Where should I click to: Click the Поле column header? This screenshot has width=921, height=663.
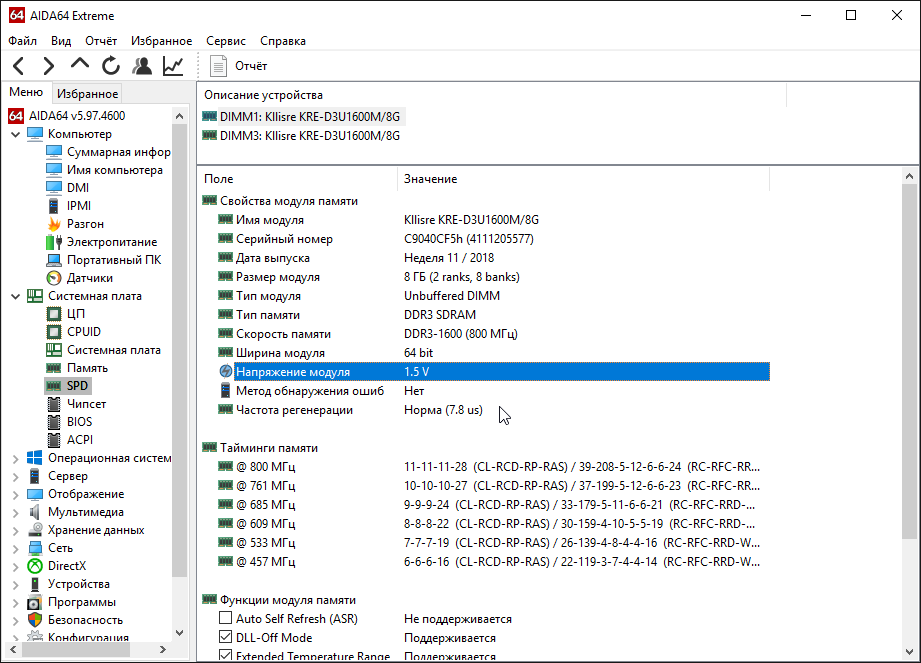pyautogui.click(x=298, y=179)
